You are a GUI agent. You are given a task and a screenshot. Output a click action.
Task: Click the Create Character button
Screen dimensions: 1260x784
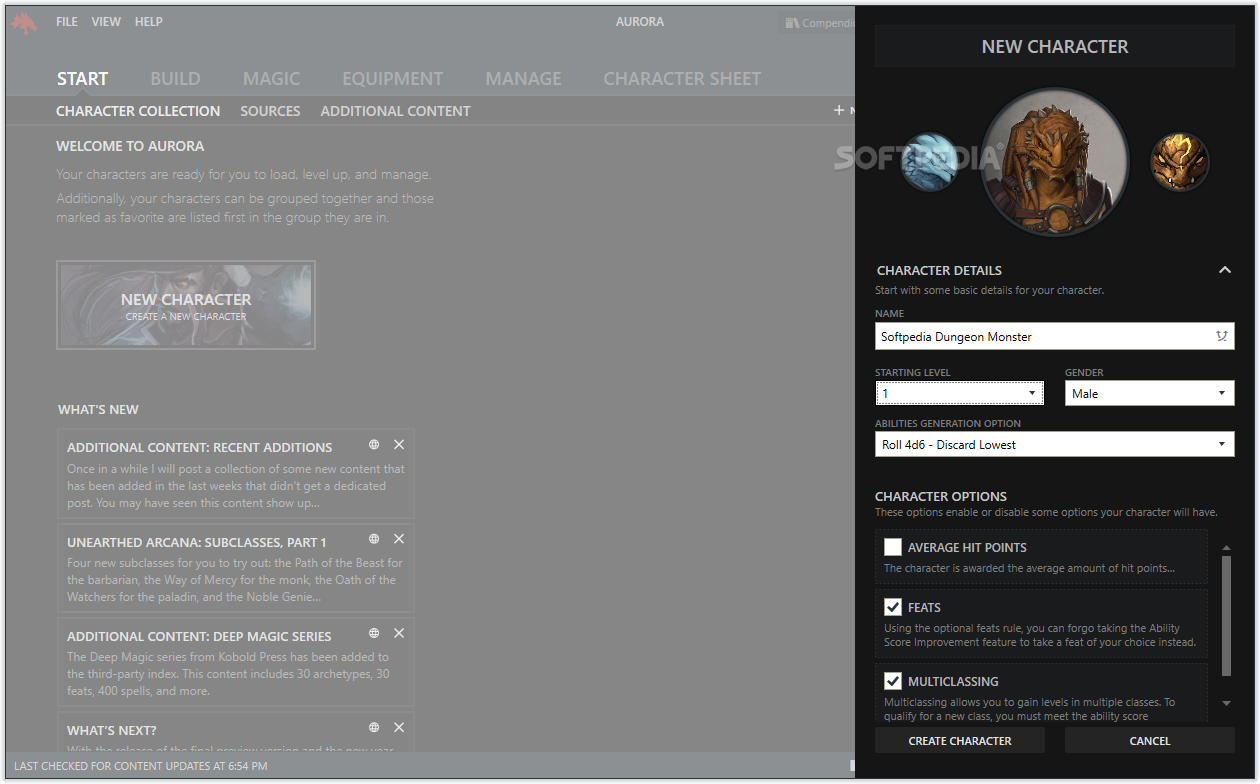[960, 740]
